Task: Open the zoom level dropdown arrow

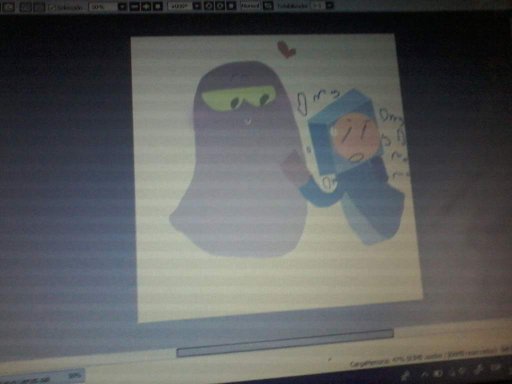Action: 122,6
